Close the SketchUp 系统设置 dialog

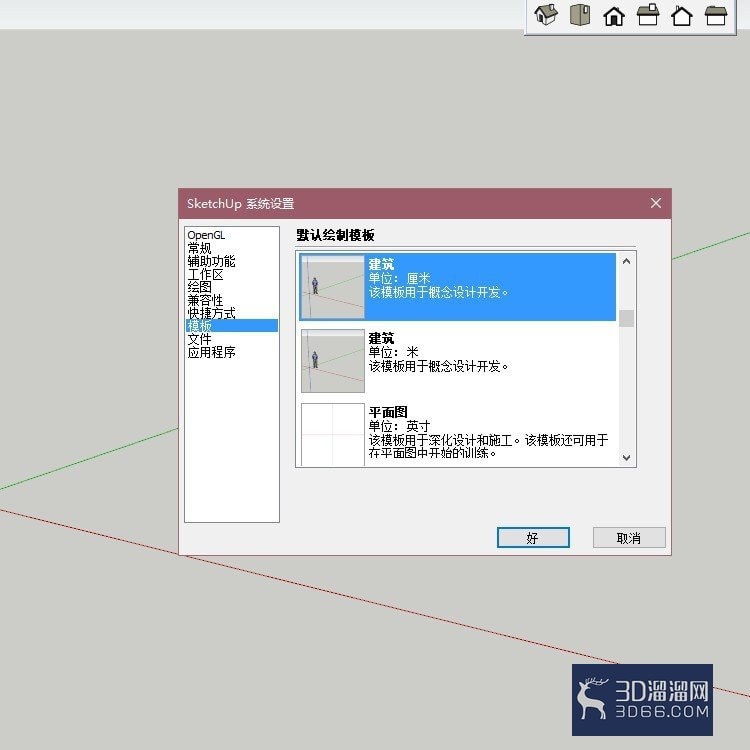656,203
